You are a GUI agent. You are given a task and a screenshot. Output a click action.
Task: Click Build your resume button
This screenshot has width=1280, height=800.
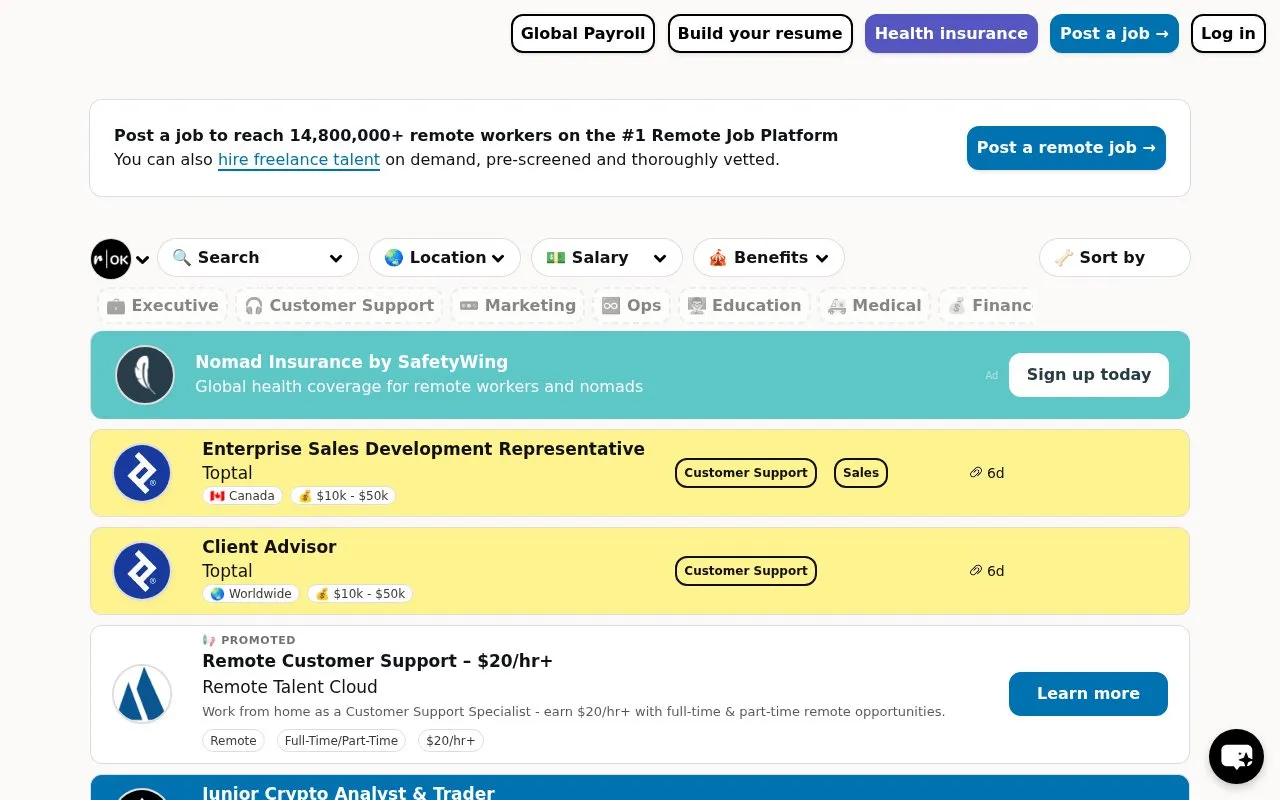pyautogui.click(x=760, y=33)
